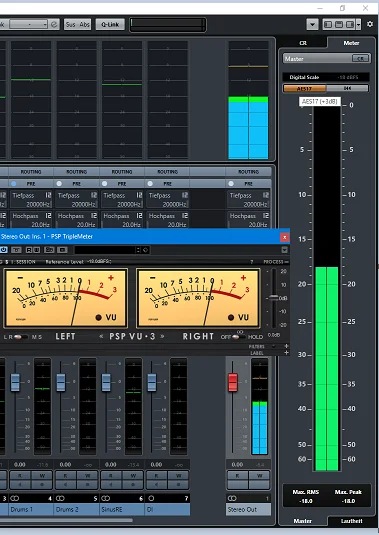The width and height of the screenshot is (379, 535).
Task: Toggle PRE section bypass dot on Stereo Out
Action: [x=231, y=184]
